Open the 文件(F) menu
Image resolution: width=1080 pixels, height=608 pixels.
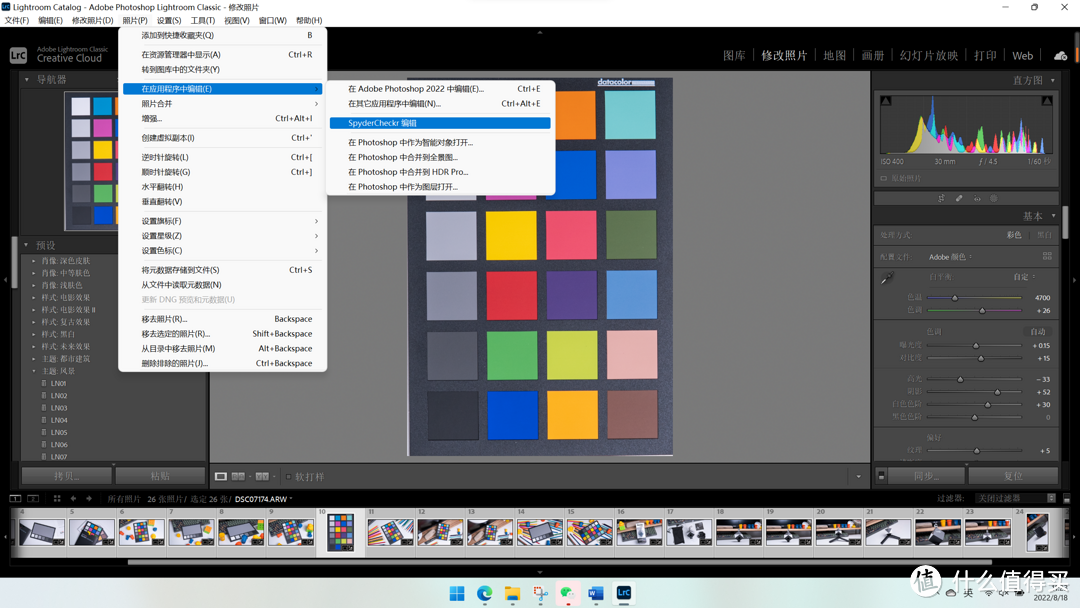point(17,21)
